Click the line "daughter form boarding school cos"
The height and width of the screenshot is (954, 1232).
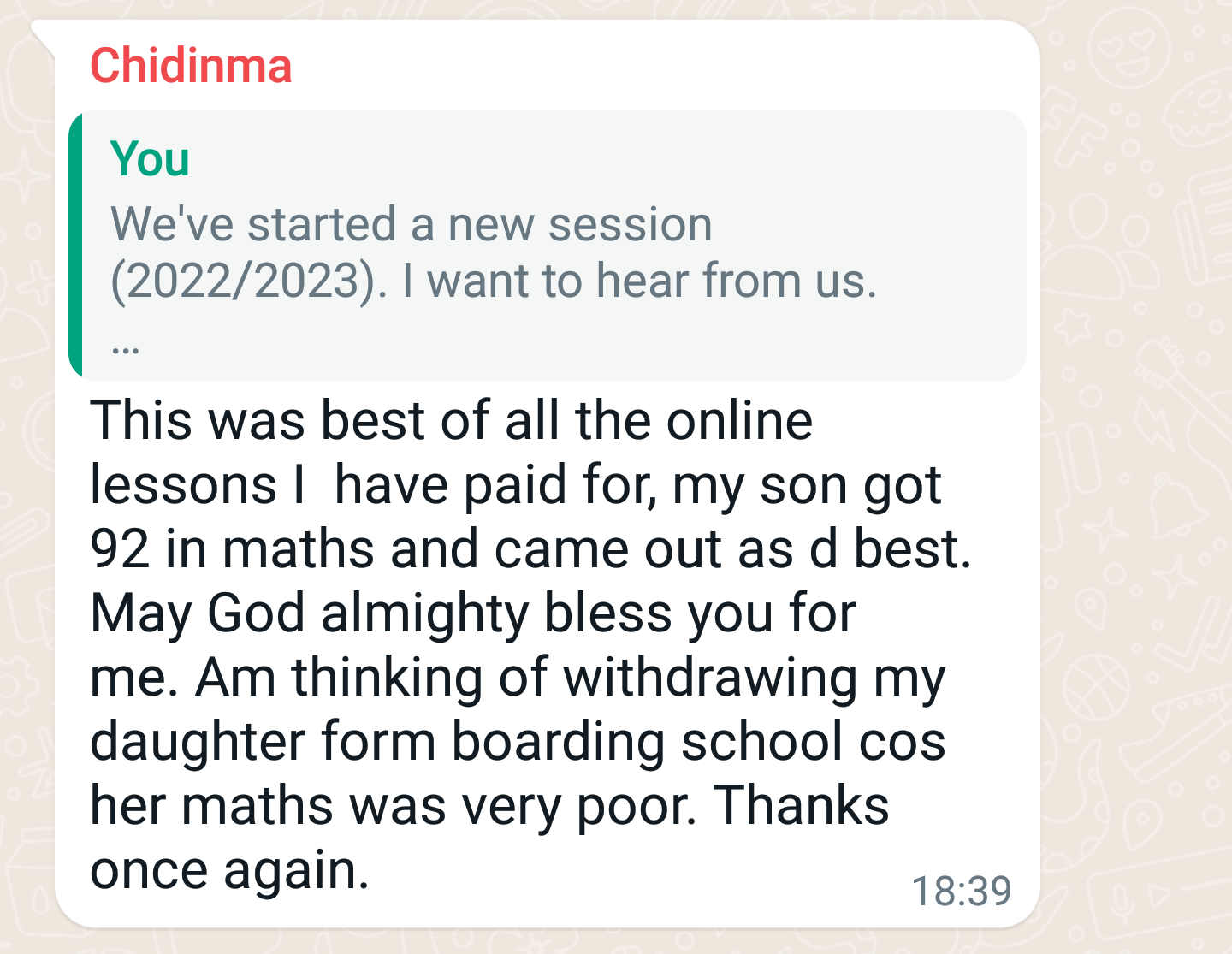(x=518, y=742)
